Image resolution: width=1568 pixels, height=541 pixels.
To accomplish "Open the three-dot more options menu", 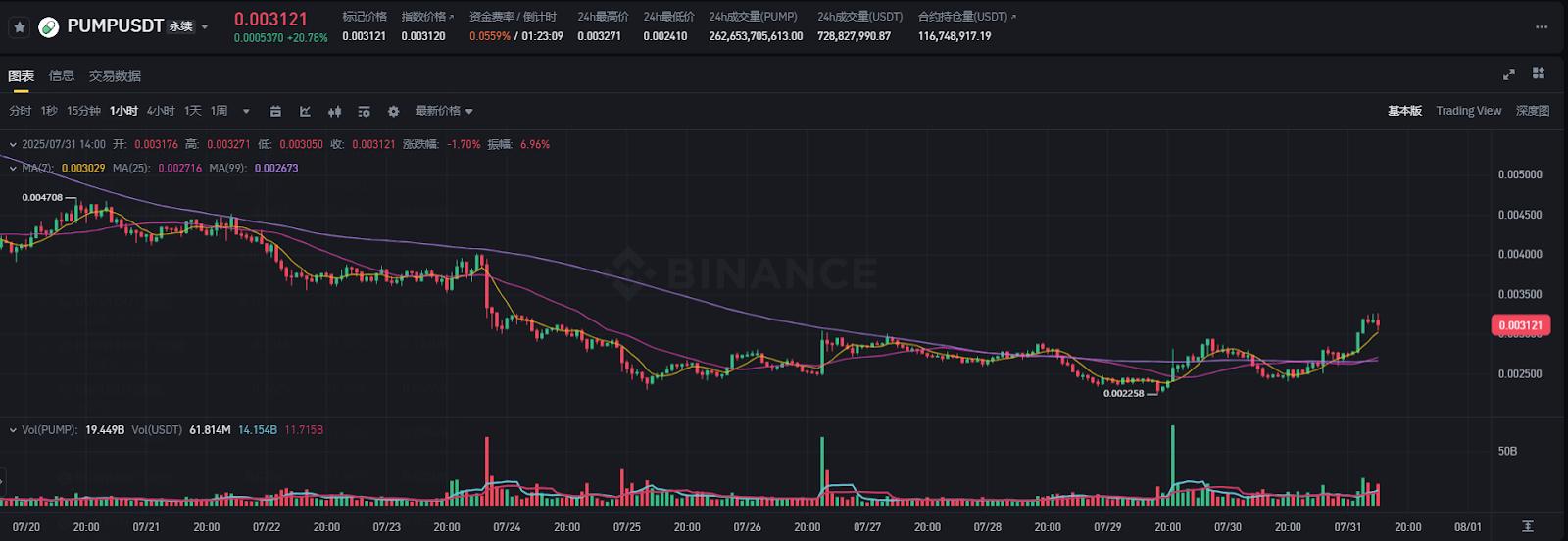I will coord(1542,27).
